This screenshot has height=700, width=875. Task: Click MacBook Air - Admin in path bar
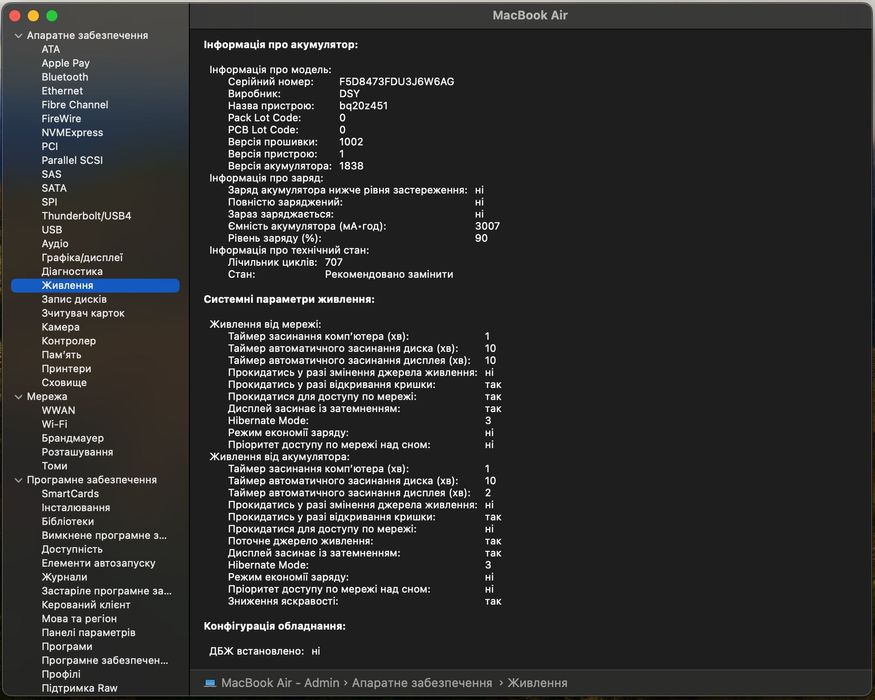(280, 683)
